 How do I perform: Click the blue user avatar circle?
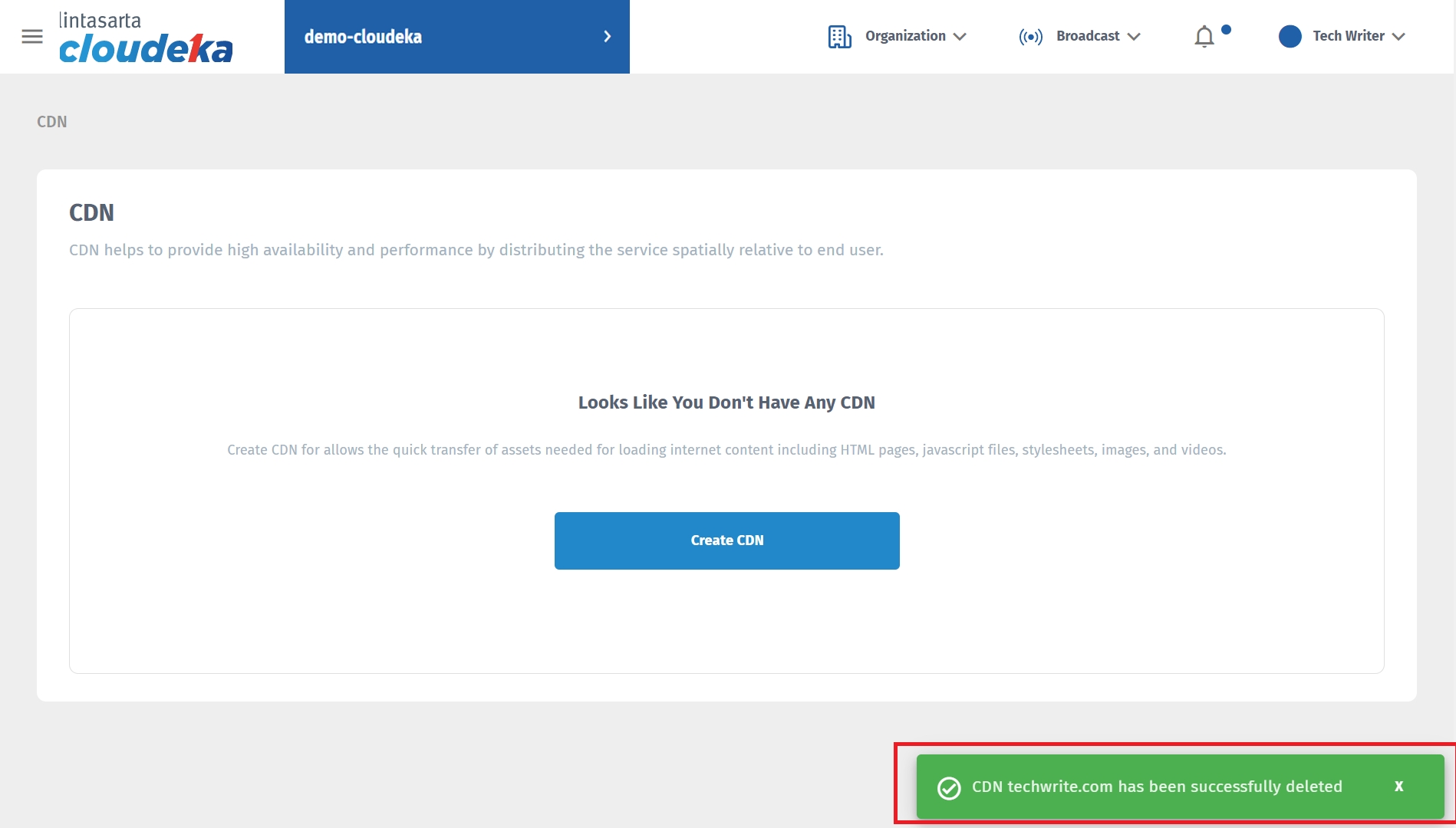[x=1290, y=37]
